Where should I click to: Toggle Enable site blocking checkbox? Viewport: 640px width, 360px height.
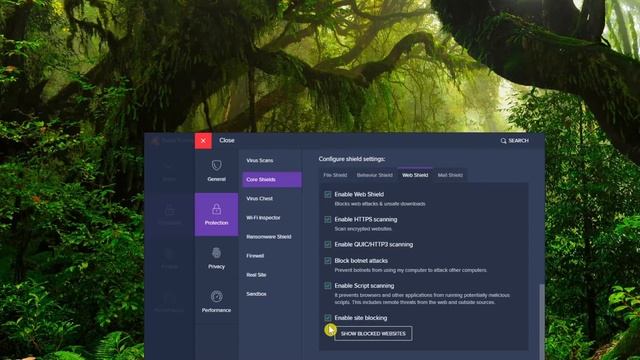pyautogui.click(x=328, y=318)
